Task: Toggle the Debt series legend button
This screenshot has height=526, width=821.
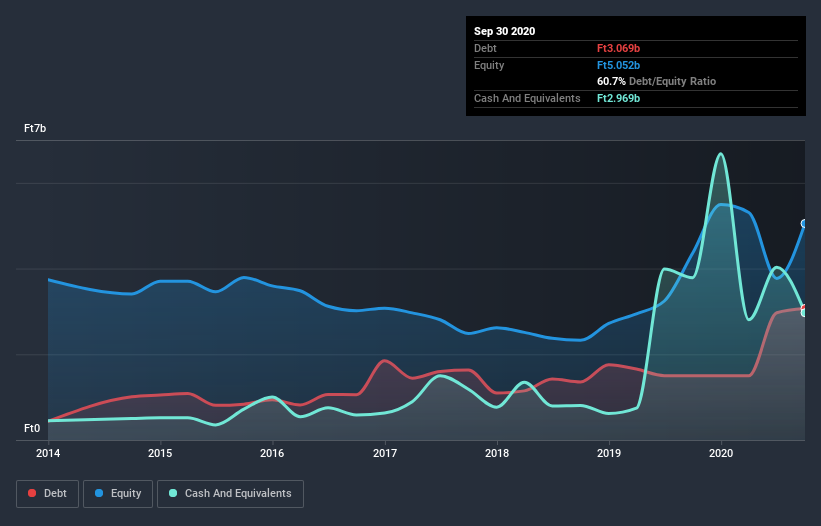Action: point(47,494)
